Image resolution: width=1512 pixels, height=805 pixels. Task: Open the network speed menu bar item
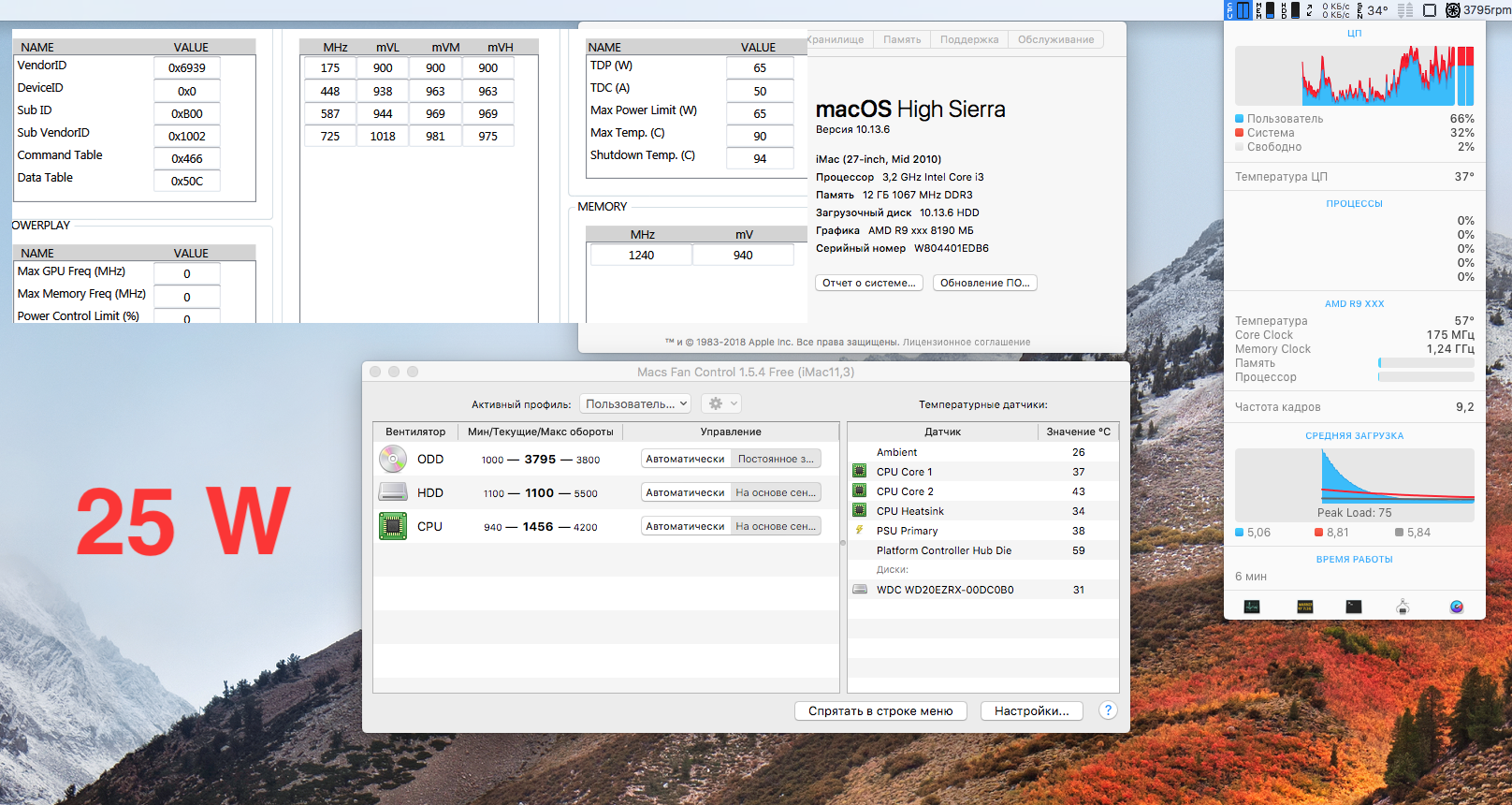[1329, 10]
